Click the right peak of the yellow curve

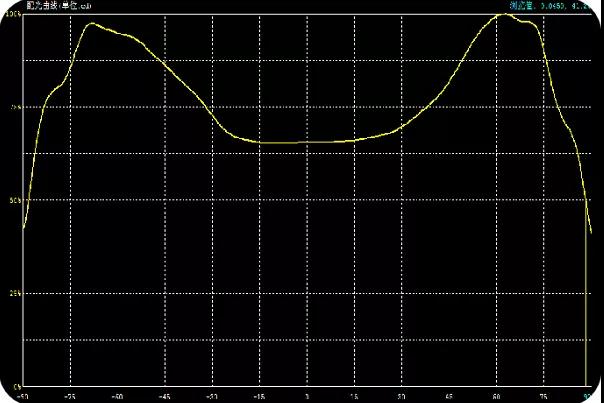[x=501, y=15]
